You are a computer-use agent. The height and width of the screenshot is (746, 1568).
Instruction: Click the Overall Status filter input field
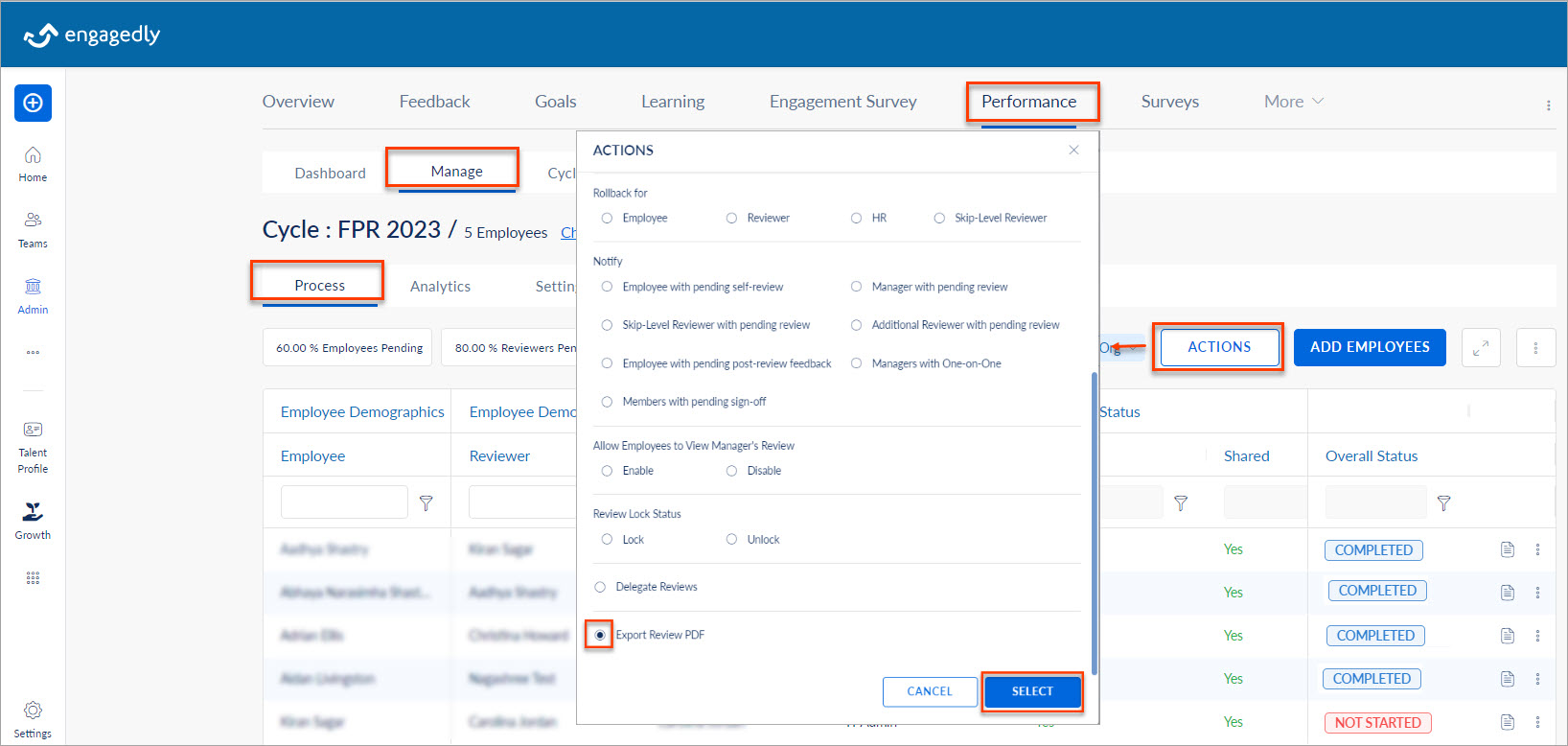(1375, 502)
